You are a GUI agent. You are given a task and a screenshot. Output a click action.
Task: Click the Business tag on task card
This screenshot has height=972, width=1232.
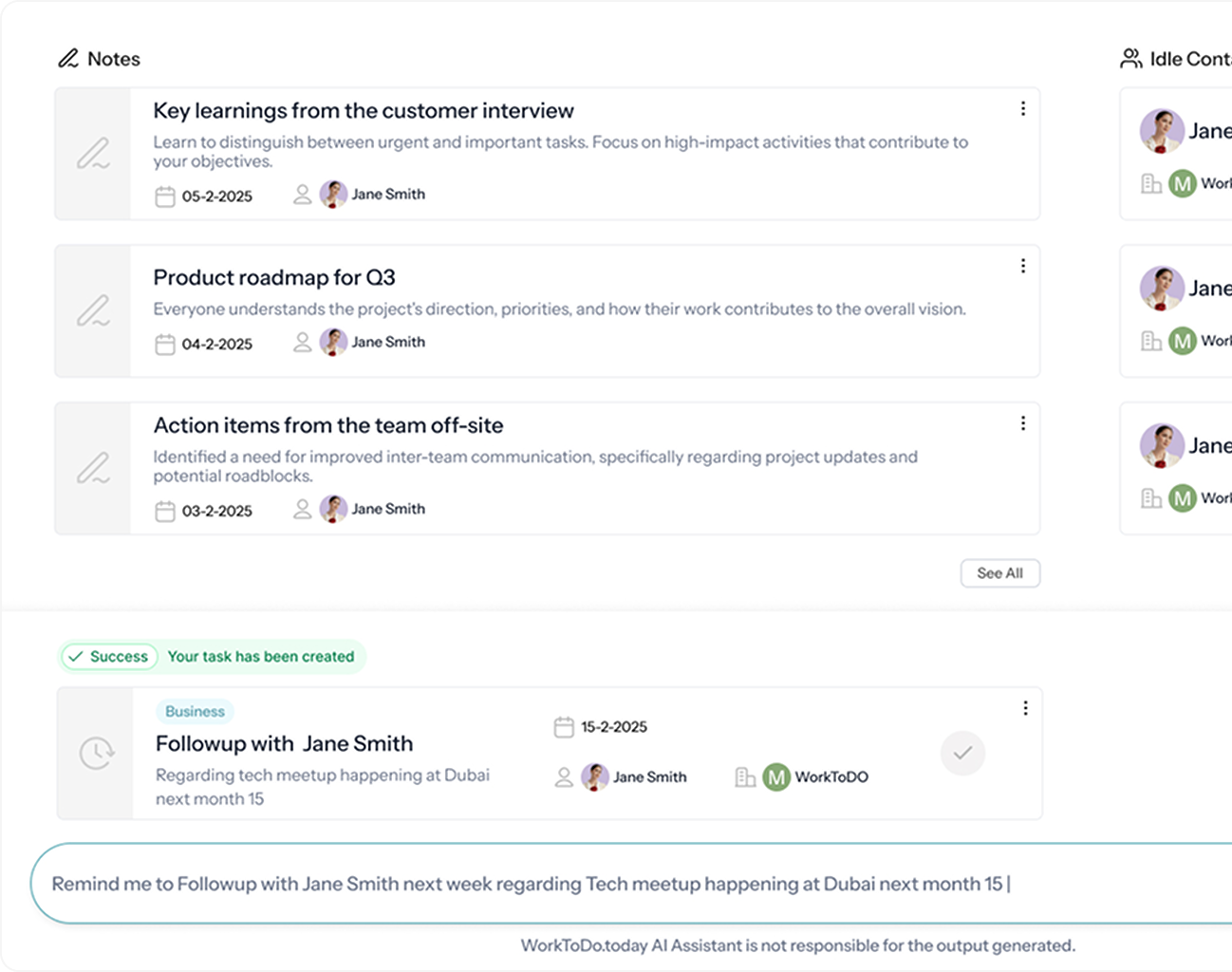point(195,711)
